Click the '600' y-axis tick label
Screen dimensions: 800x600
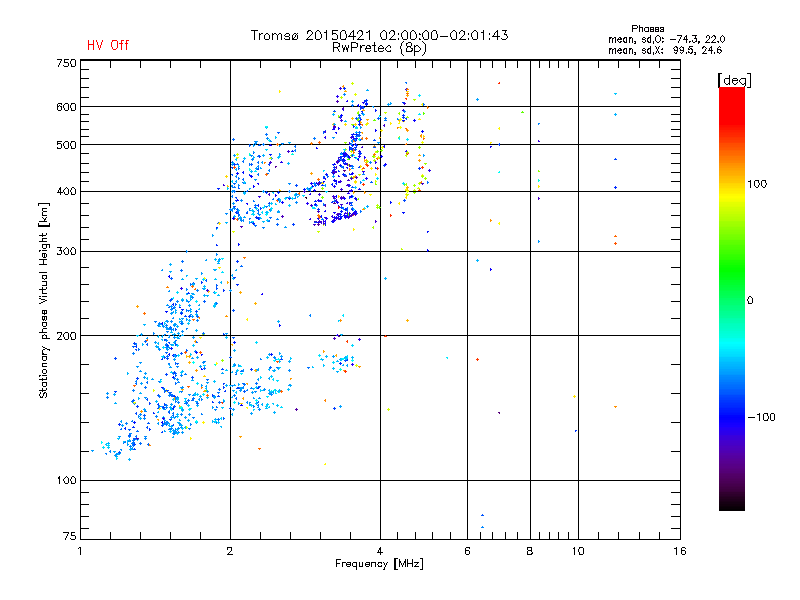pyautogui.click(x=66, y=107)
